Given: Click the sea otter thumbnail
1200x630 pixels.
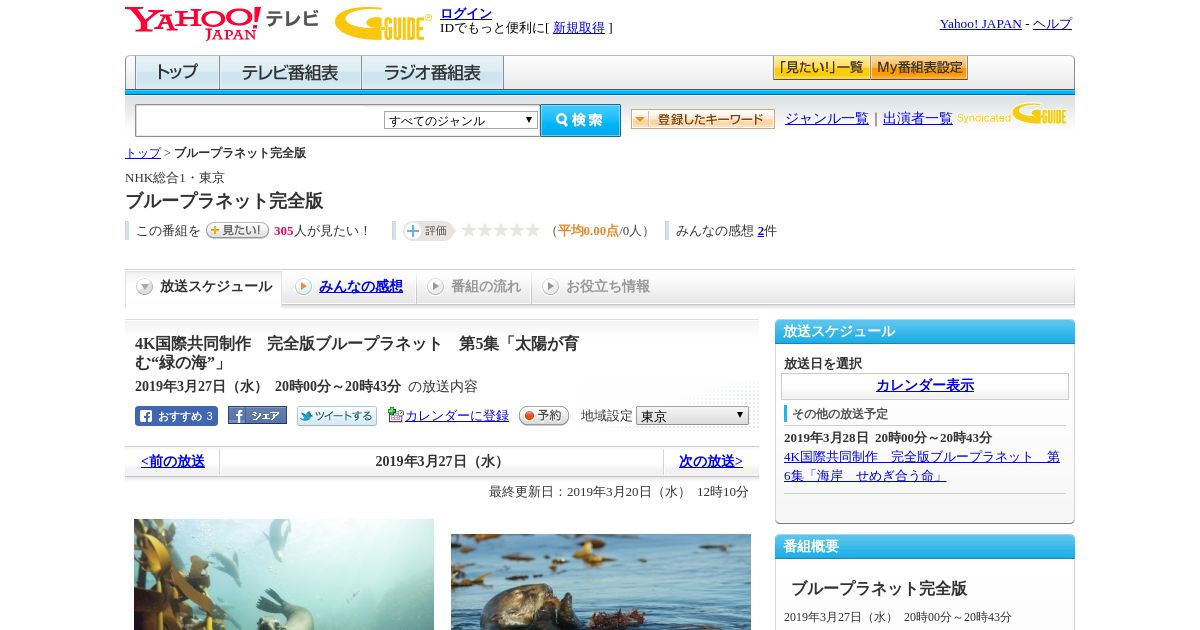Looking at the screenshot, I should [601, 582].
